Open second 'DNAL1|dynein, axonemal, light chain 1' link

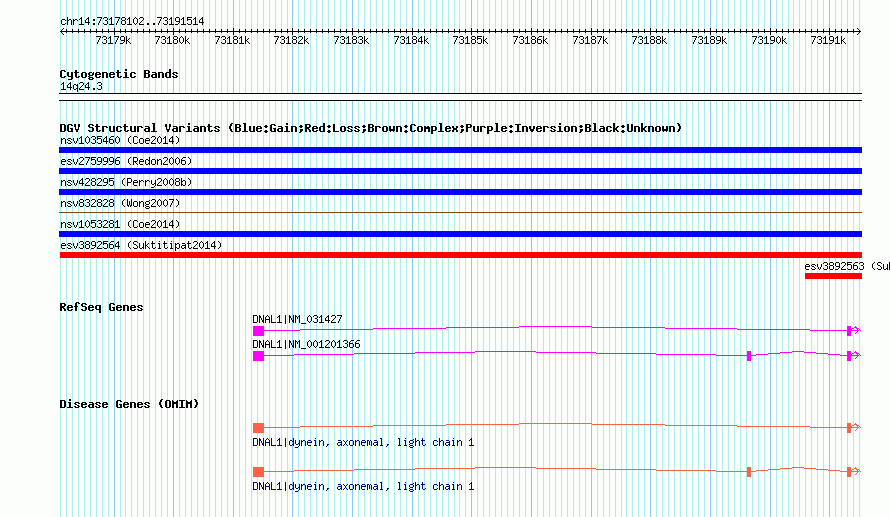point(363,486)
